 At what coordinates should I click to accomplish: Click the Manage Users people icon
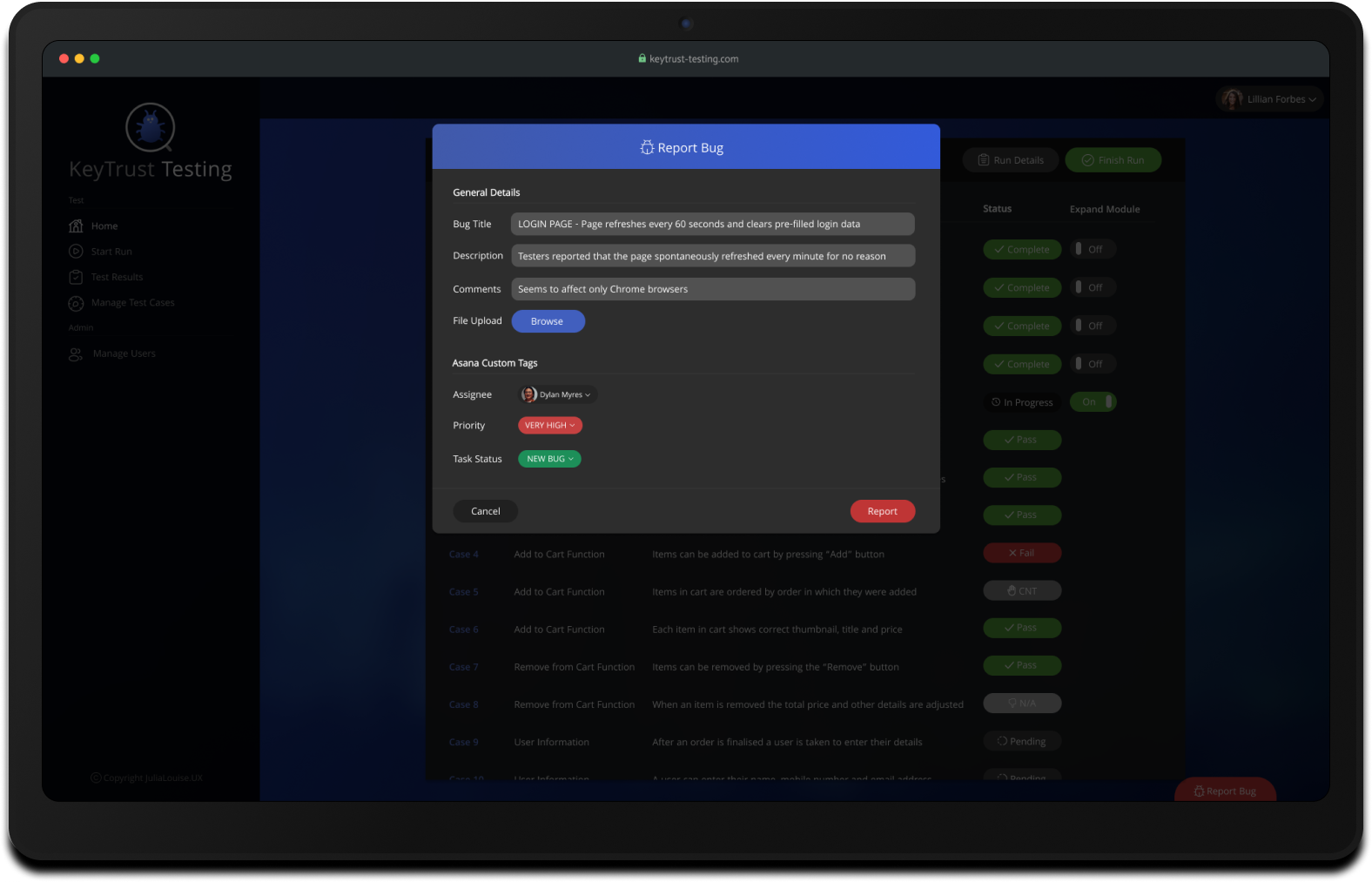76,354
